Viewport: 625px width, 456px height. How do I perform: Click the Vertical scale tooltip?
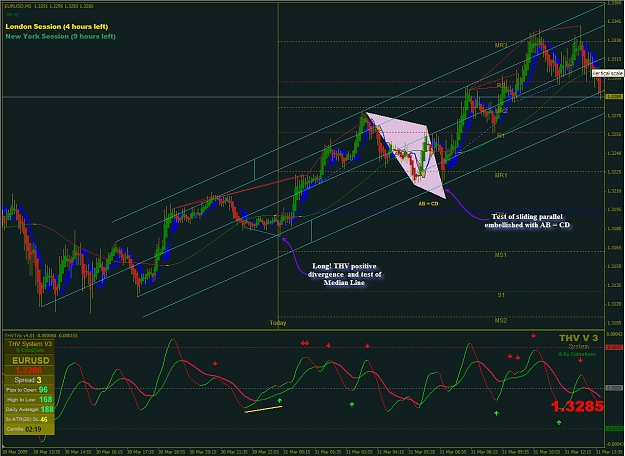coord(608,73)
